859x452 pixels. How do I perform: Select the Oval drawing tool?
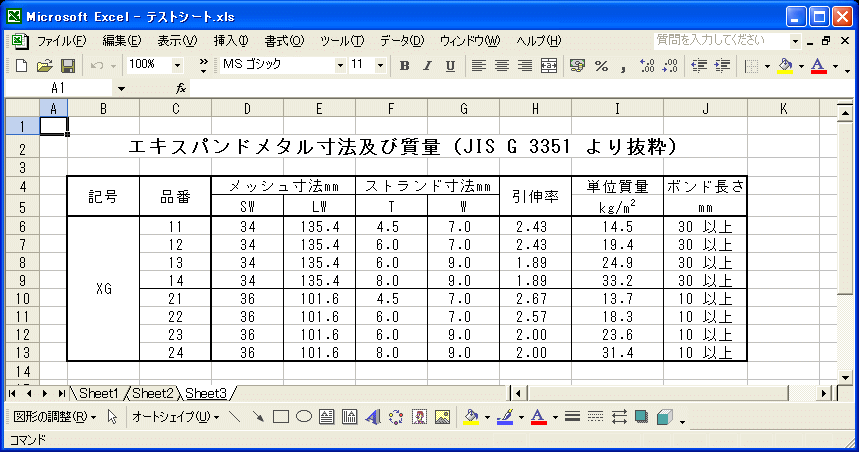click(x=303, y=417)
